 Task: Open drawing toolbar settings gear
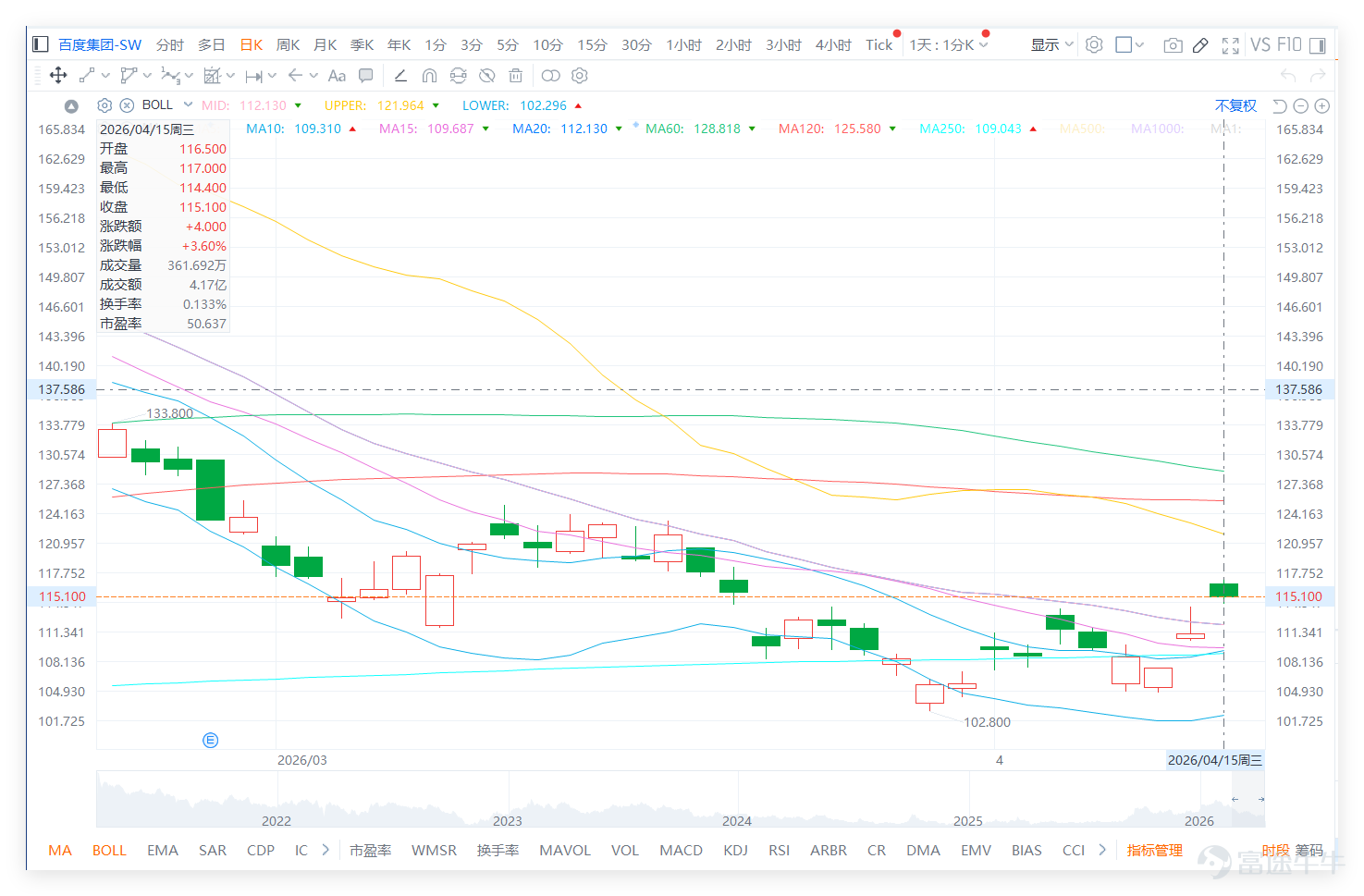point(580,76)
